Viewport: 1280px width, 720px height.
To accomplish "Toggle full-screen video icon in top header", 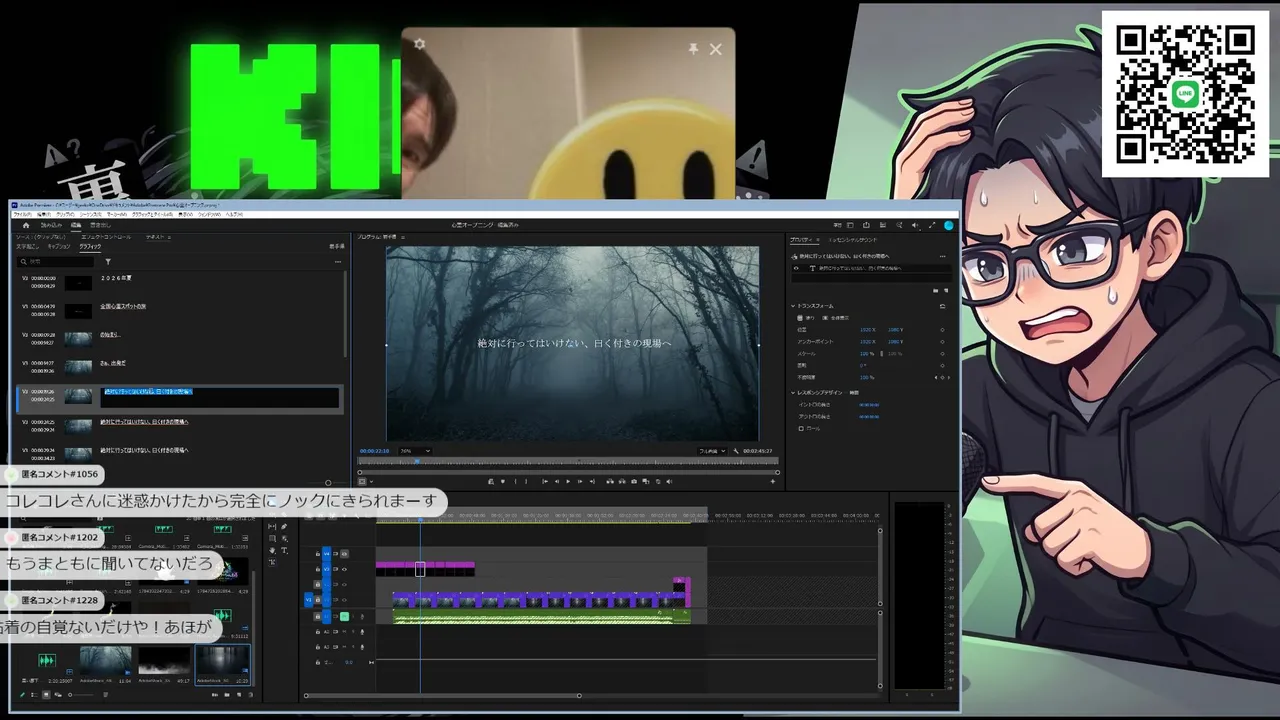I will pyautogui.click(x=932, y=225).
